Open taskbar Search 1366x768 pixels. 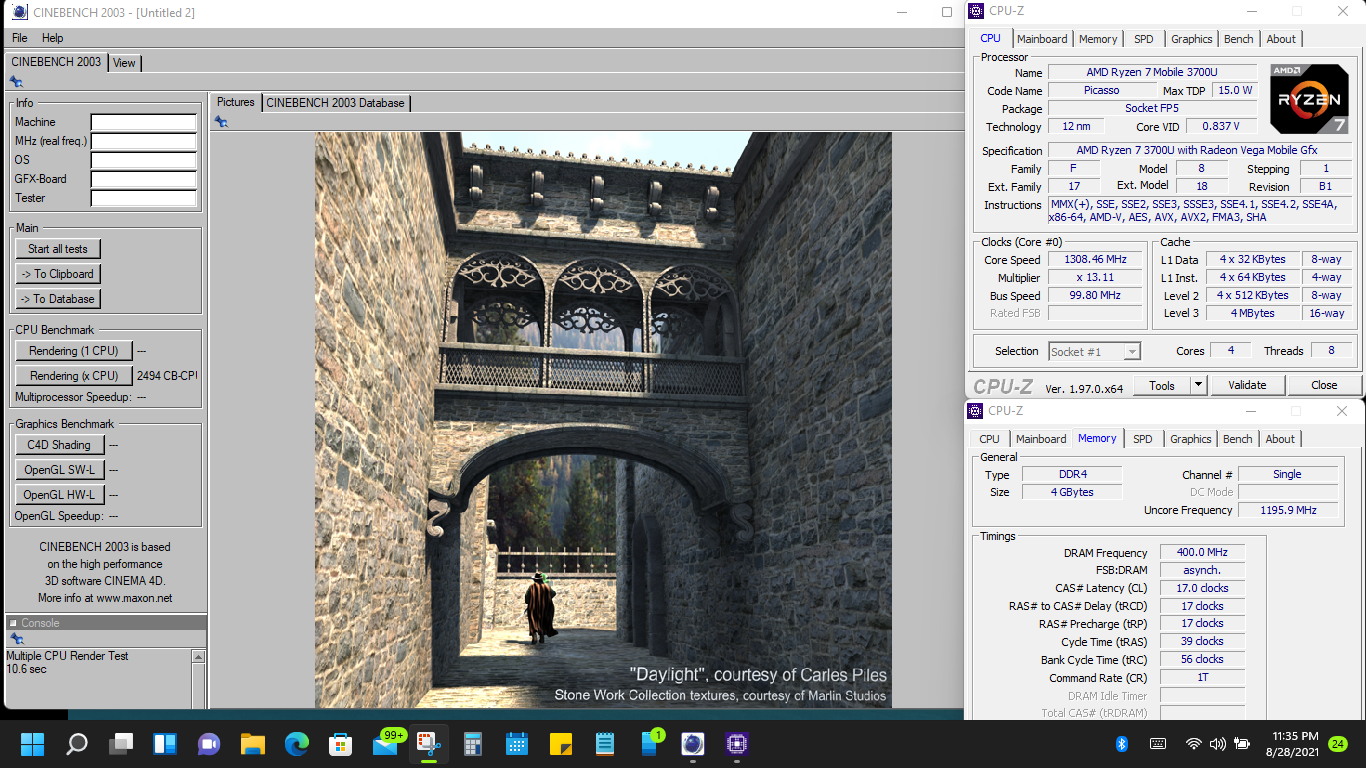[x=76, y=744]
